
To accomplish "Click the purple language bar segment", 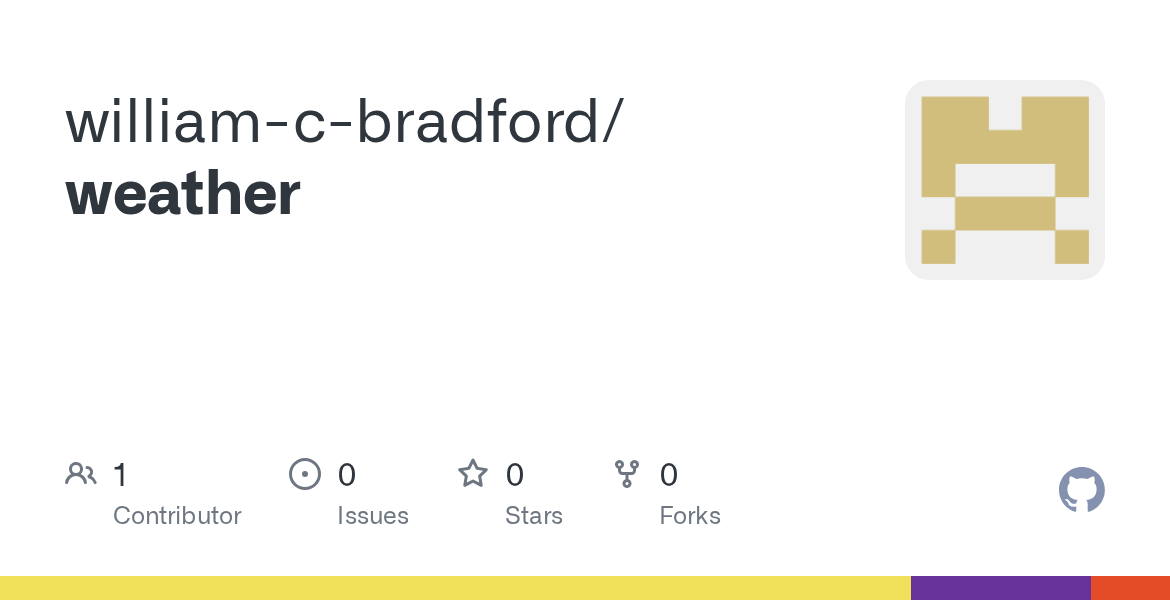I will click(x=1000, y=588).
